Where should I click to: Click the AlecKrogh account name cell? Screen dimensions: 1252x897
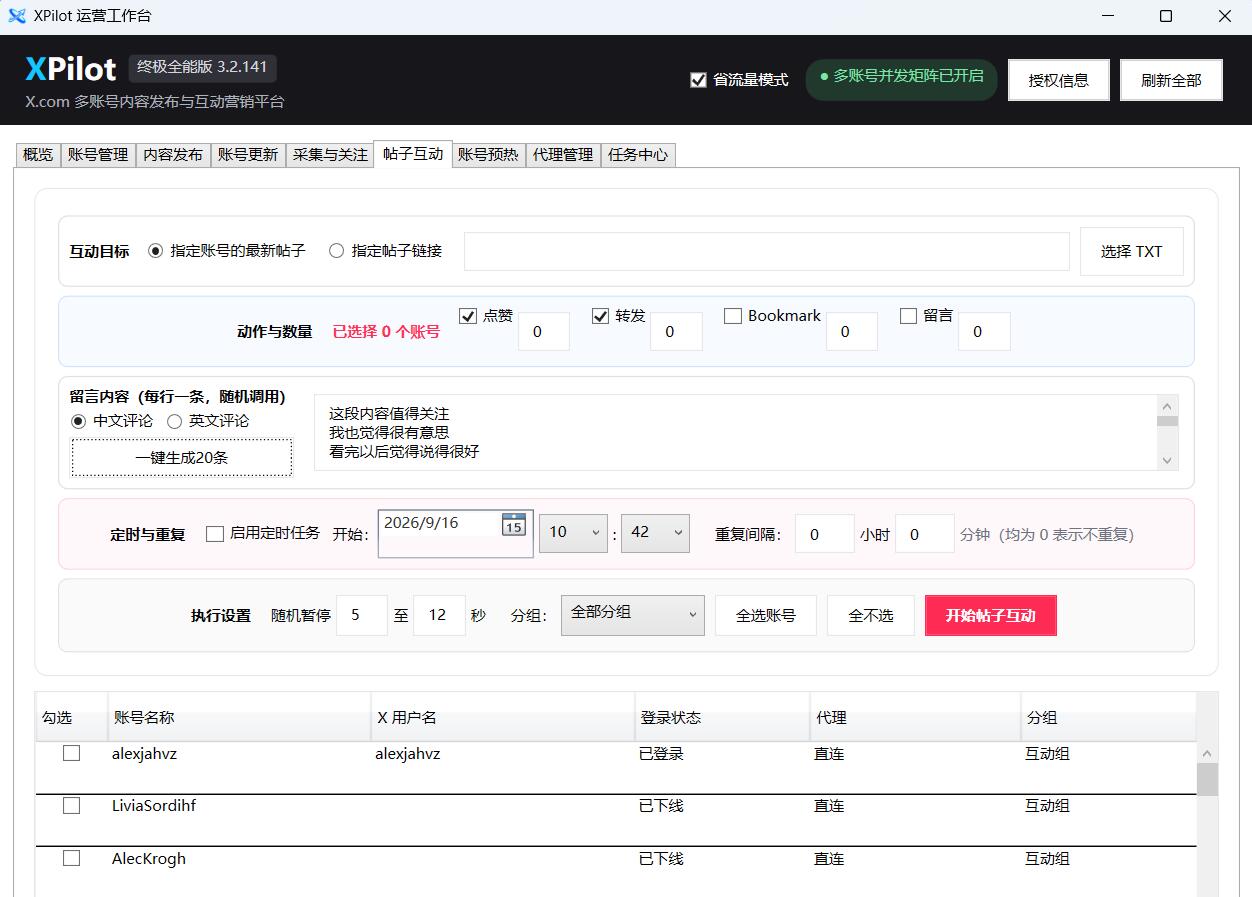149,858
